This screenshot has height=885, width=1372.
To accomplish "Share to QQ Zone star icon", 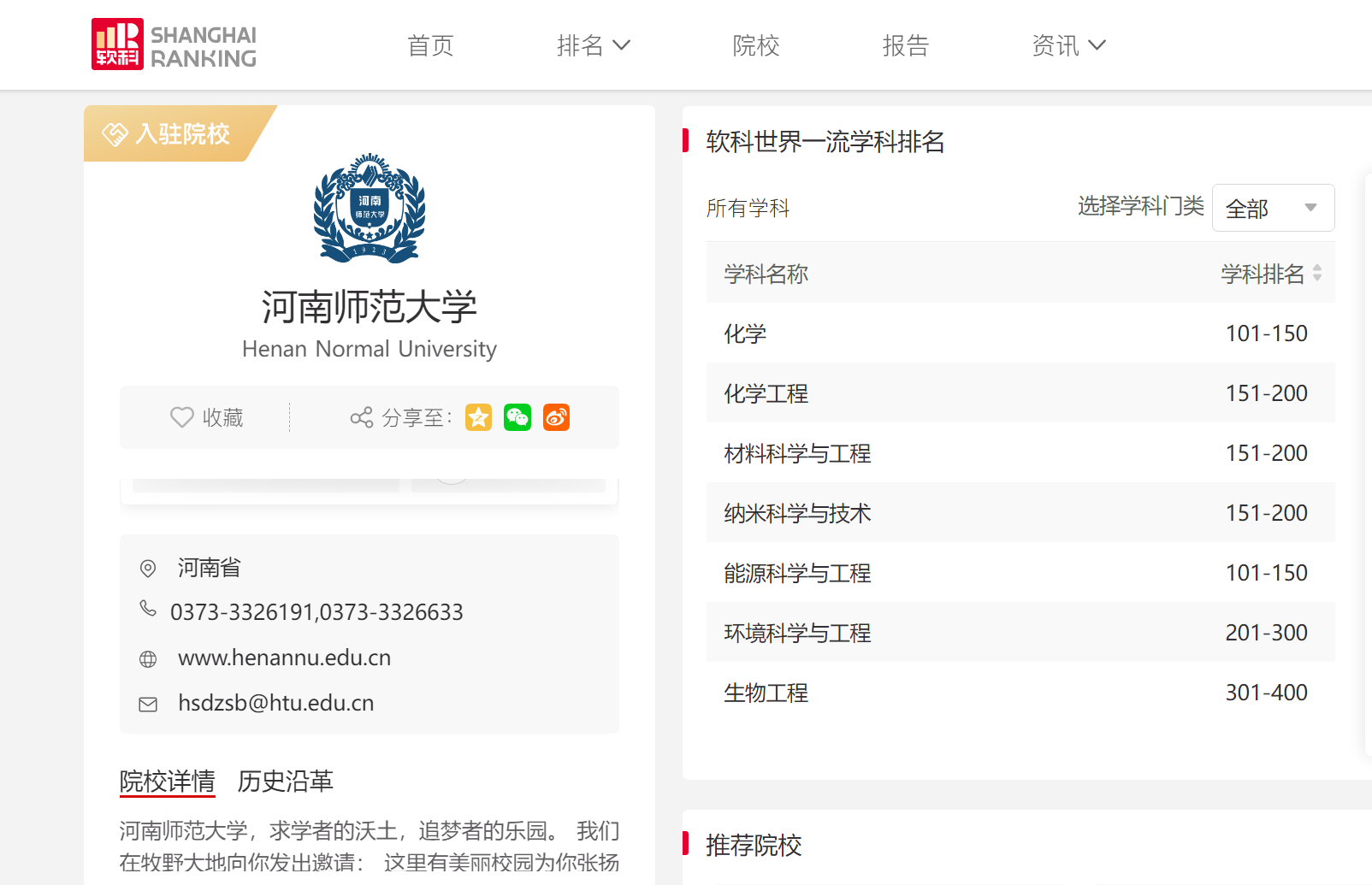I will [478, 417].
